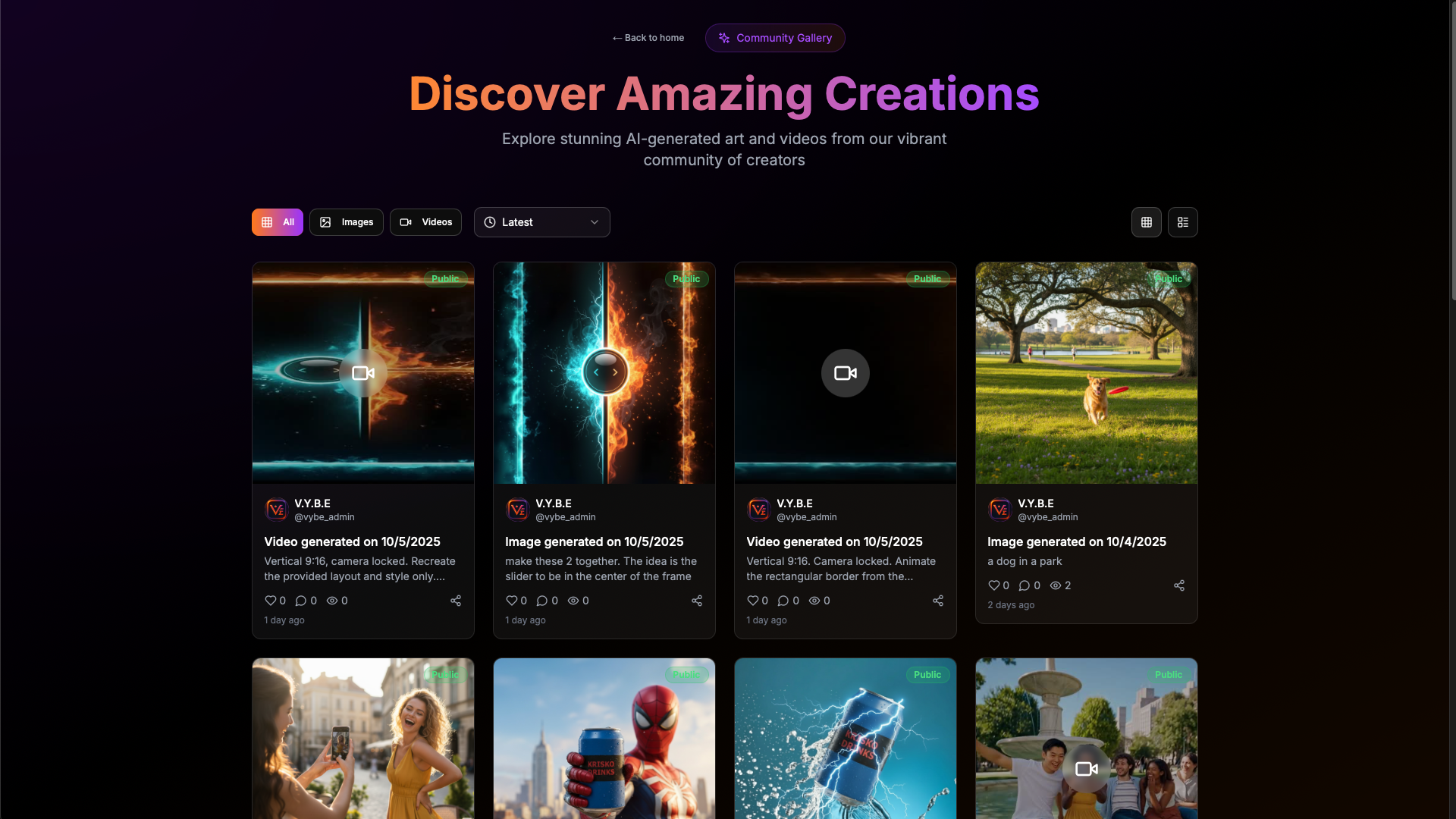Click @vybe_admin on the second card
This screenshot has width=1456, height=819.
565,517
